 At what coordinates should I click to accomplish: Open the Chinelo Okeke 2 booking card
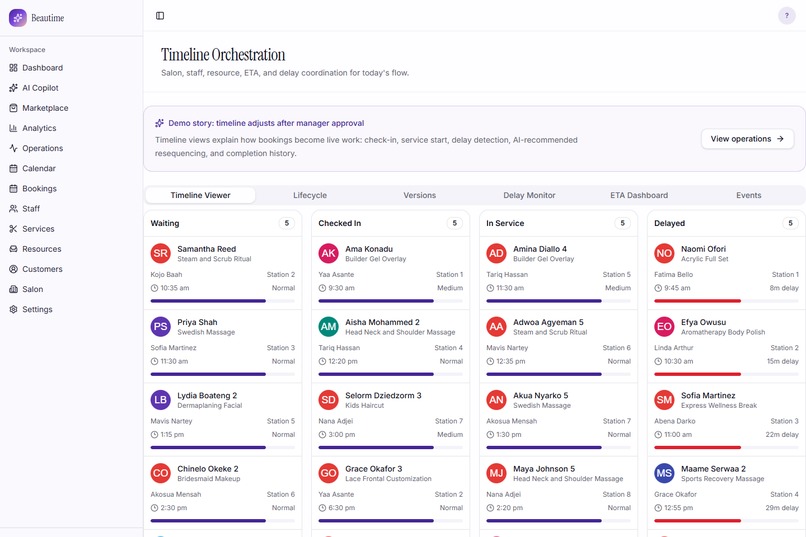tap(223, 493)
